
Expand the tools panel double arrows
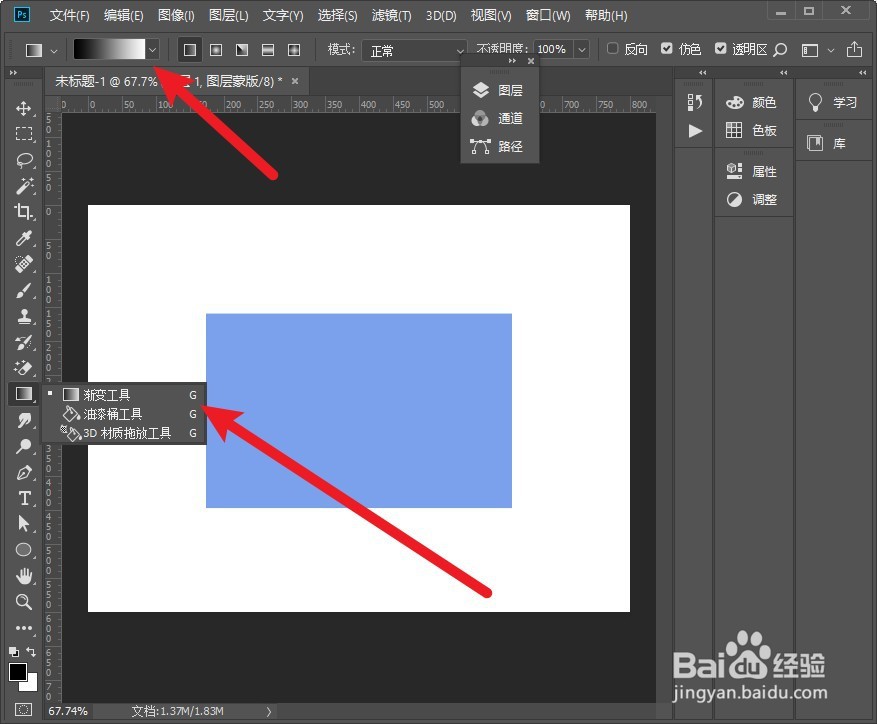tap(13, 73)
